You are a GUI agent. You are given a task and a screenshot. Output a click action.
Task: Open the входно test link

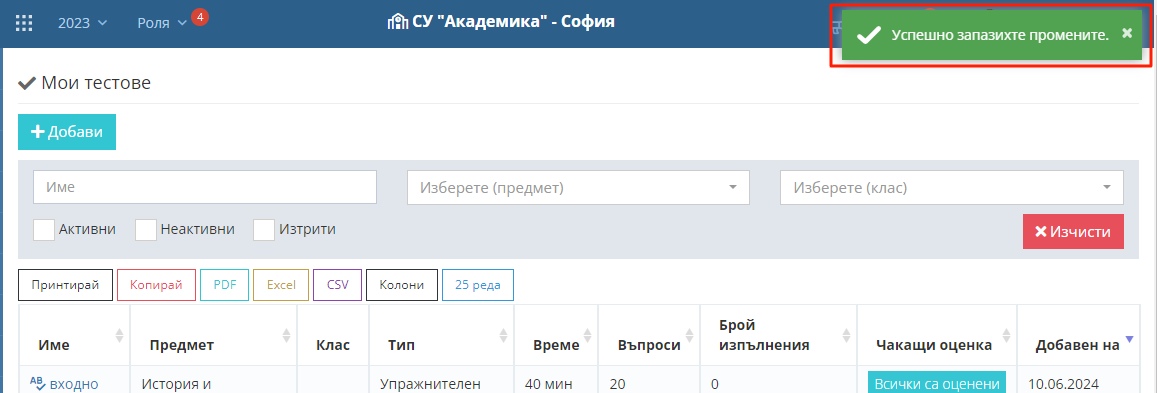click(x=74, y=383)
